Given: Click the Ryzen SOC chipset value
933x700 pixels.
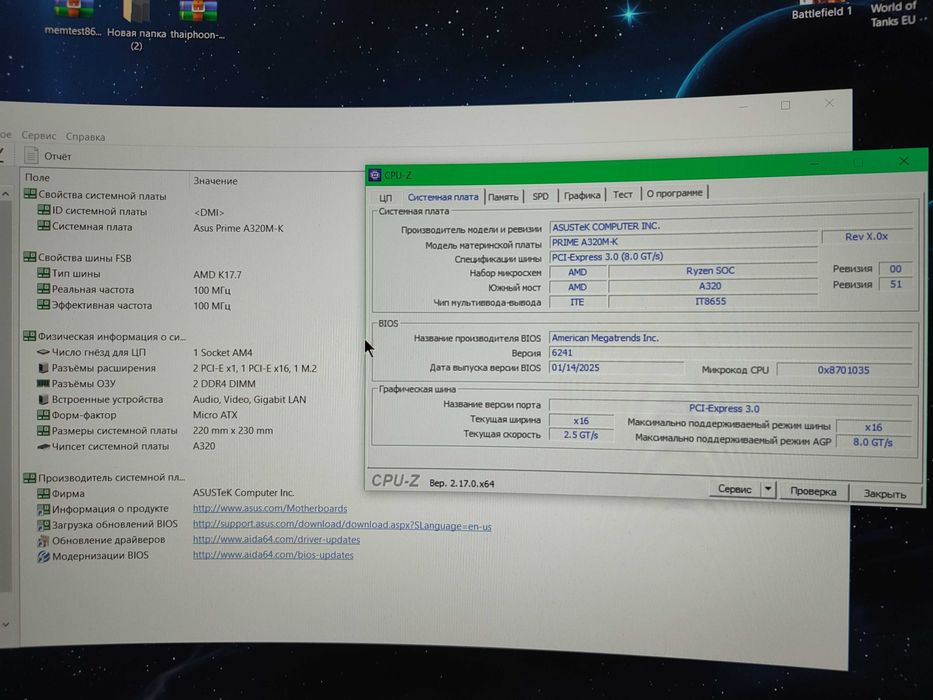Looking at the screenshot, I should point(711,270).
